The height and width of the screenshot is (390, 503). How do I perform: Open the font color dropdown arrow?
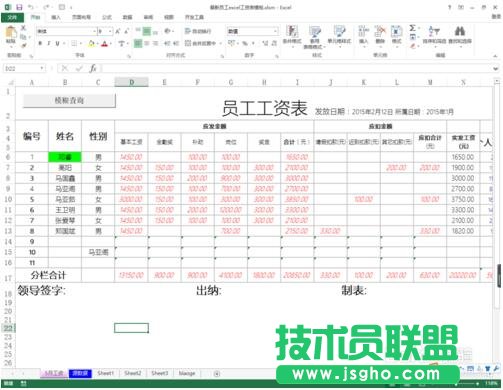(111, 43)
